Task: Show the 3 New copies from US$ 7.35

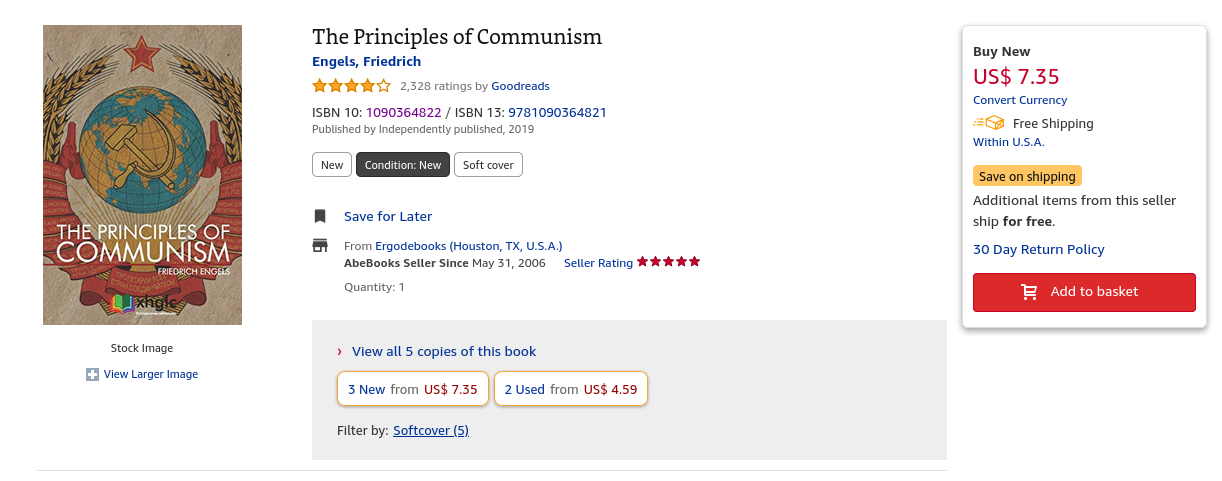Action: (x=413, y=389)
